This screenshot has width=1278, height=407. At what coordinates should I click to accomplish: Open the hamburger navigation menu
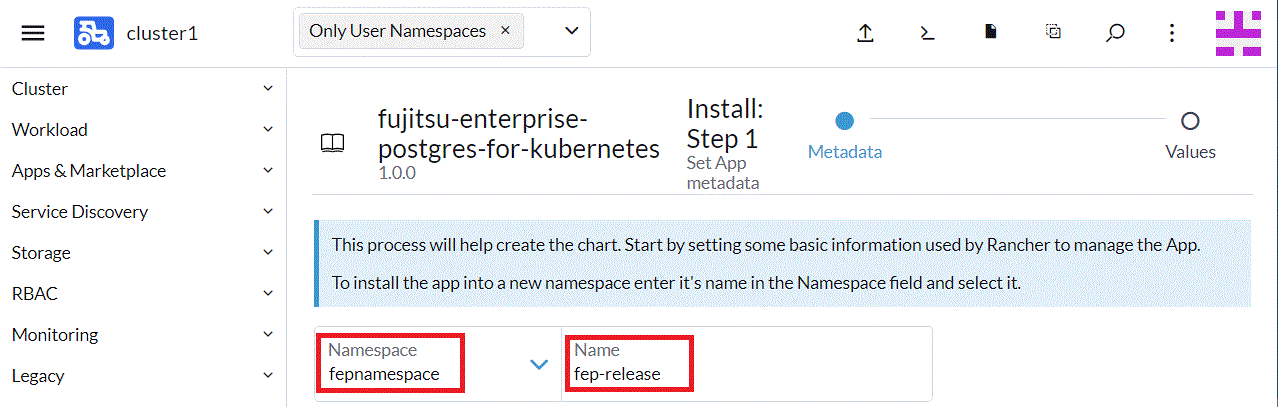click(33, 33)
